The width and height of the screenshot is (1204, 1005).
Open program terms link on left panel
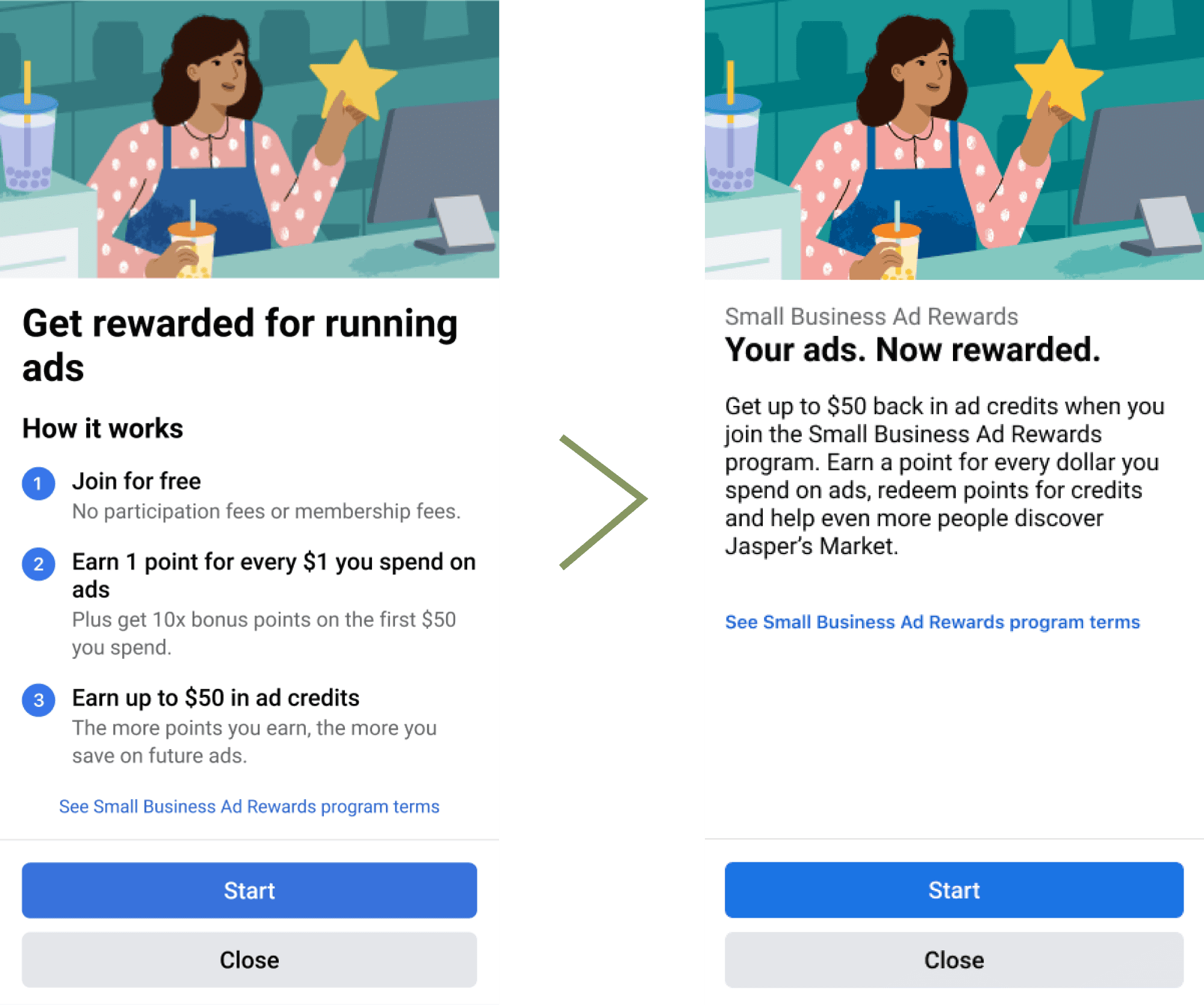tap(249, 806)
